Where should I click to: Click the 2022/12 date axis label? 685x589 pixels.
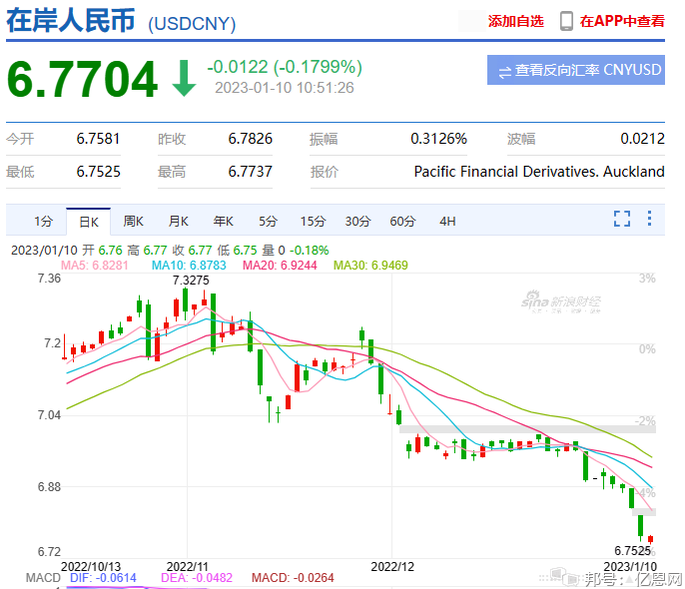pos(392,567)
